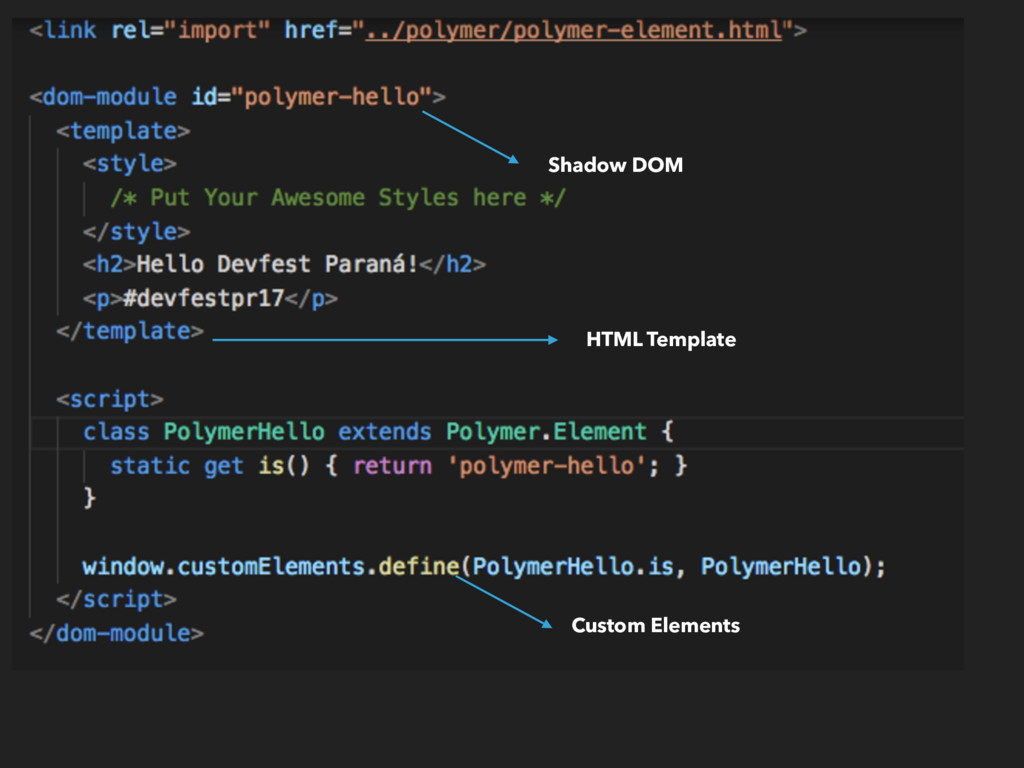This screenshot has height=768, width=1024.
Task: Click the 'get' keyword
Action: coord(223,466)
